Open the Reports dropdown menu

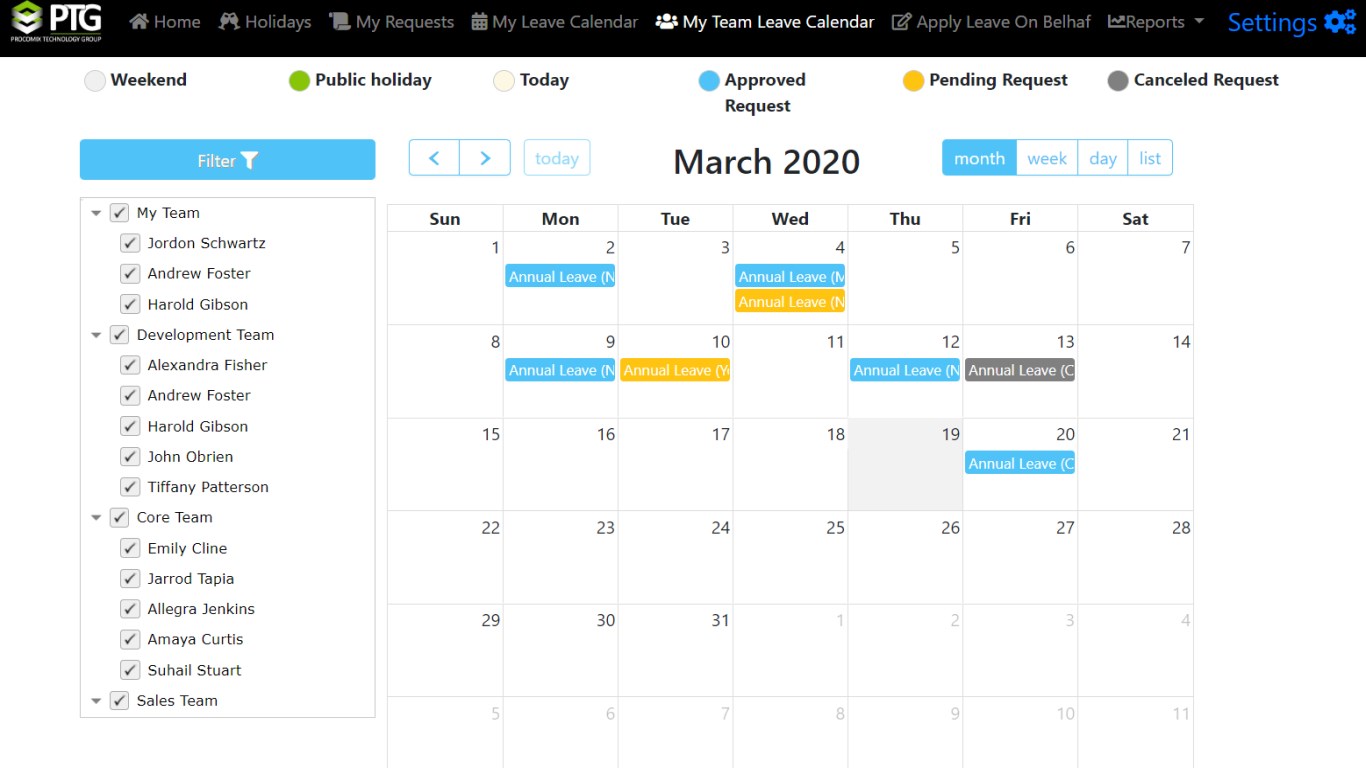(1156, 22)
